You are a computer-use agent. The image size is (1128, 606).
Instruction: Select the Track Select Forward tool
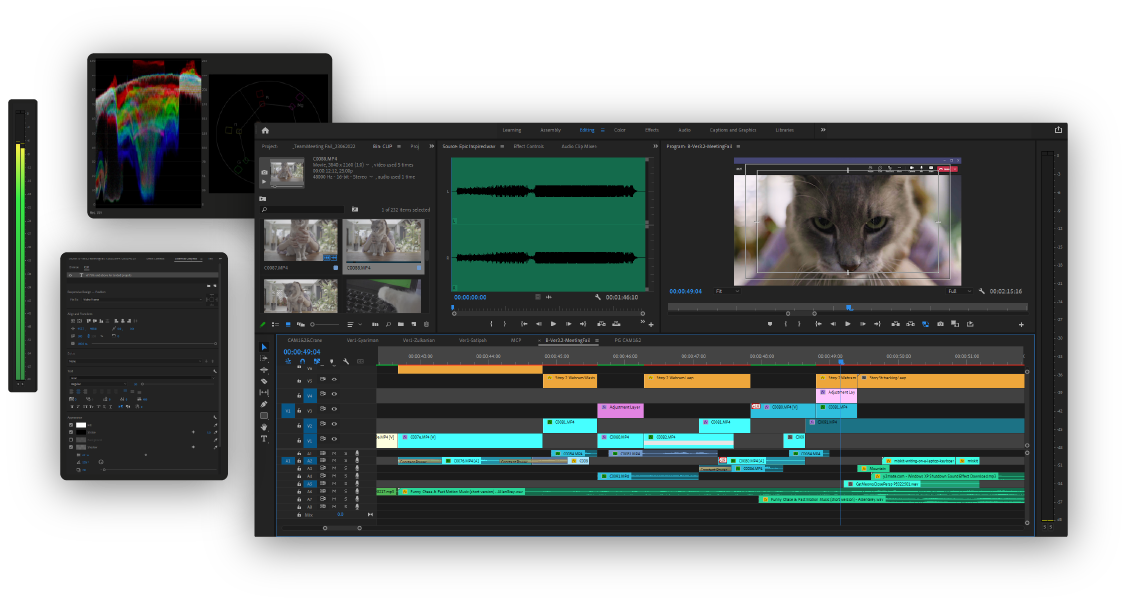264,358
